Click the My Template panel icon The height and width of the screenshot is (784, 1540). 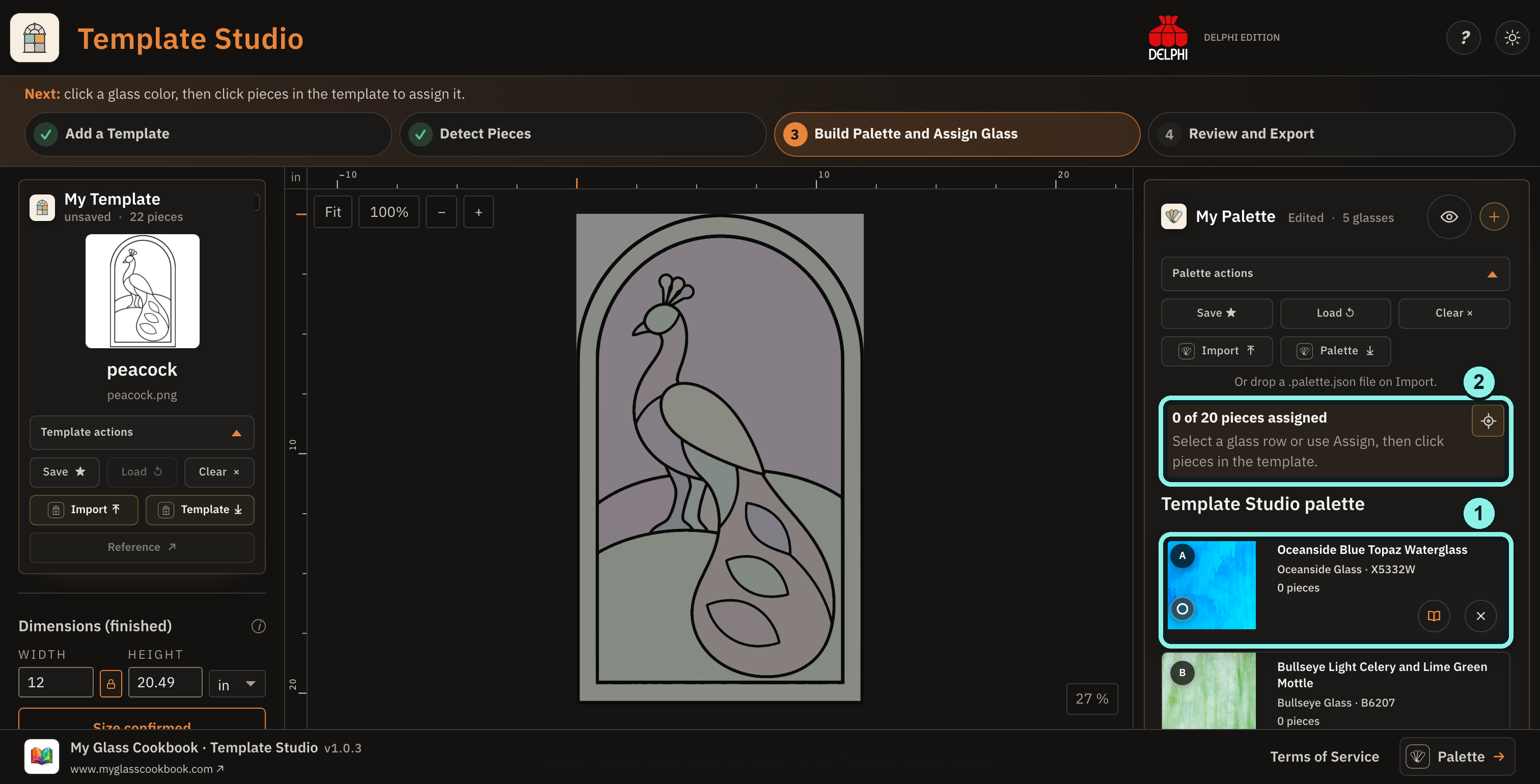click(x=42, y=207)
